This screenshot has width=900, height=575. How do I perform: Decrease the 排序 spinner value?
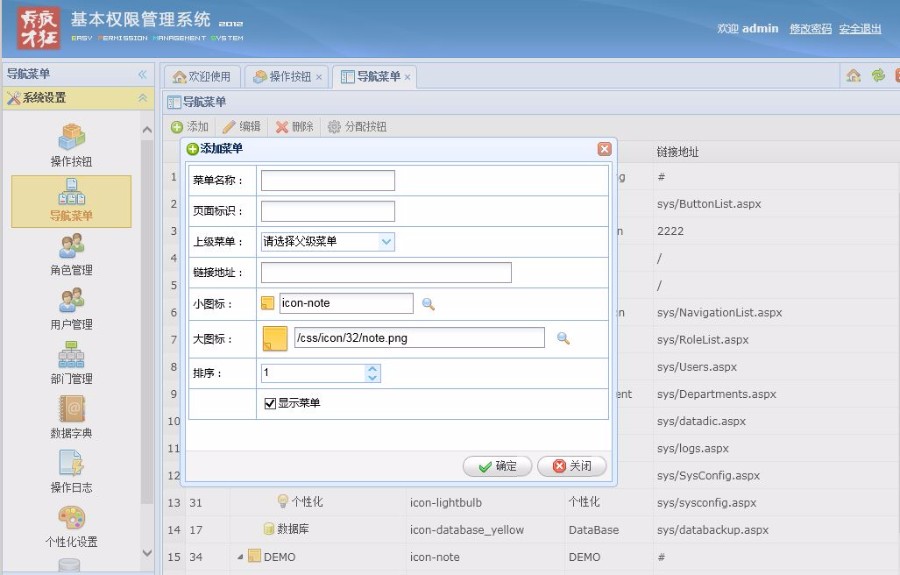(x=373, y=378)
